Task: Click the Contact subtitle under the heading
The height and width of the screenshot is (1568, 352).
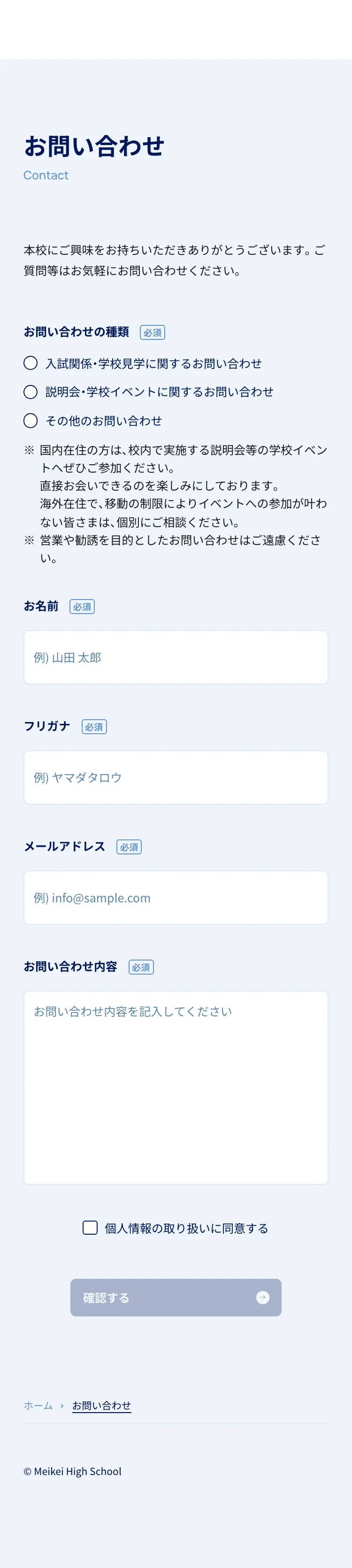Action: click(x=46, y=175)
